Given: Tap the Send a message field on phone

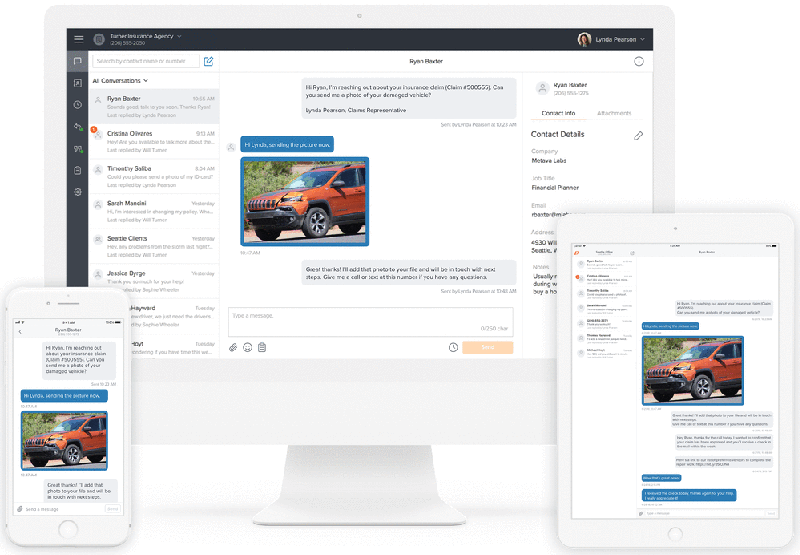Looking at the screenshot, I should pyautogui.click(x=64, y=509).
